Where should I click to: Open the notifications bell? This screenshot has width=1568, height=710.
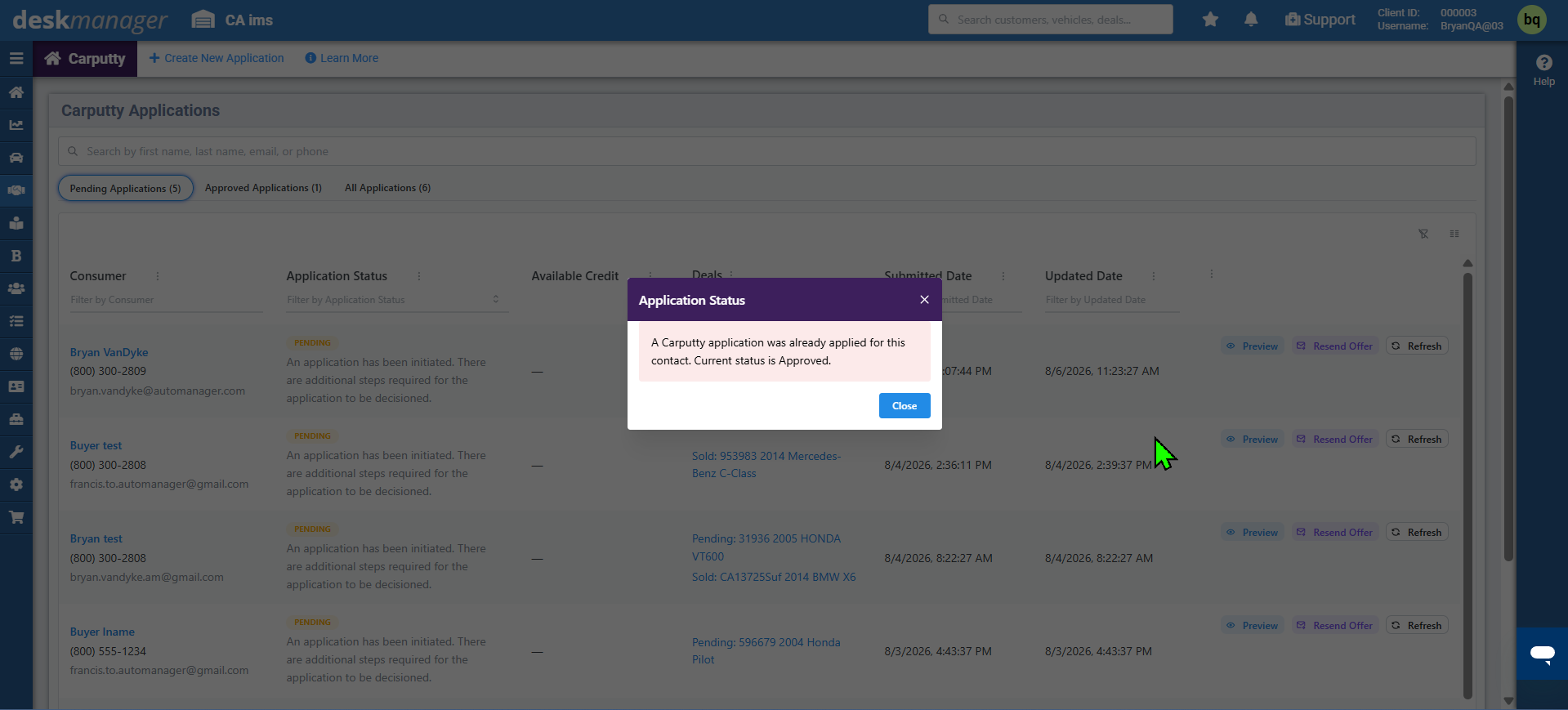click(x=1251, y=20)
